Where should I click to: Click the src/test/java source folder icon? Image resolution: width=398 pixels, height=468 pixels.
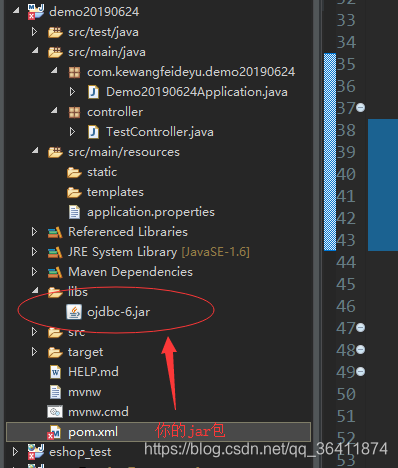tap(55, 32)
